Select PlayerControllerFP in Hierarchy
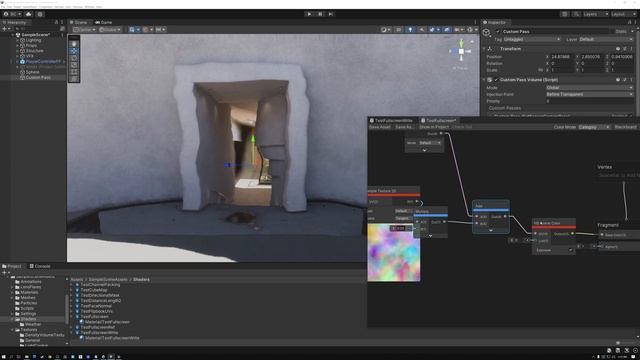 [x=43, y=62]
